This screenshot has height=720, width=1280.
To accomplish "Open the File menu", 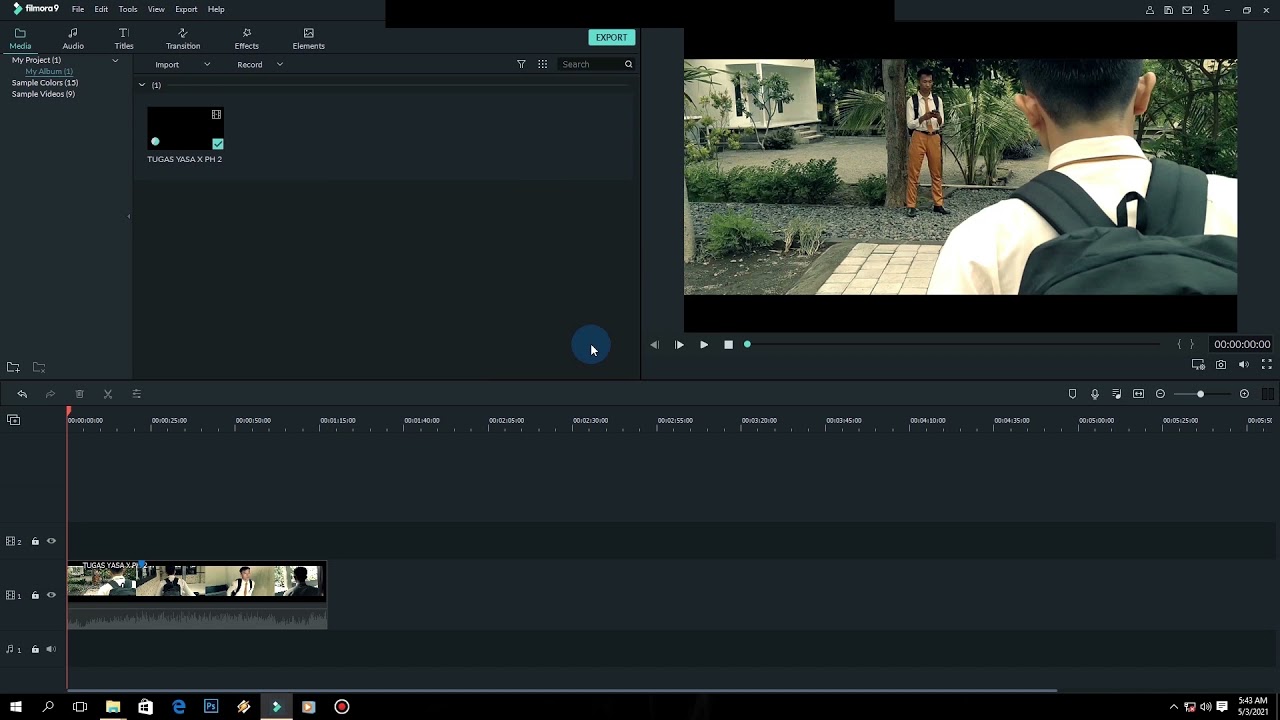I will [x=77, y=9].
